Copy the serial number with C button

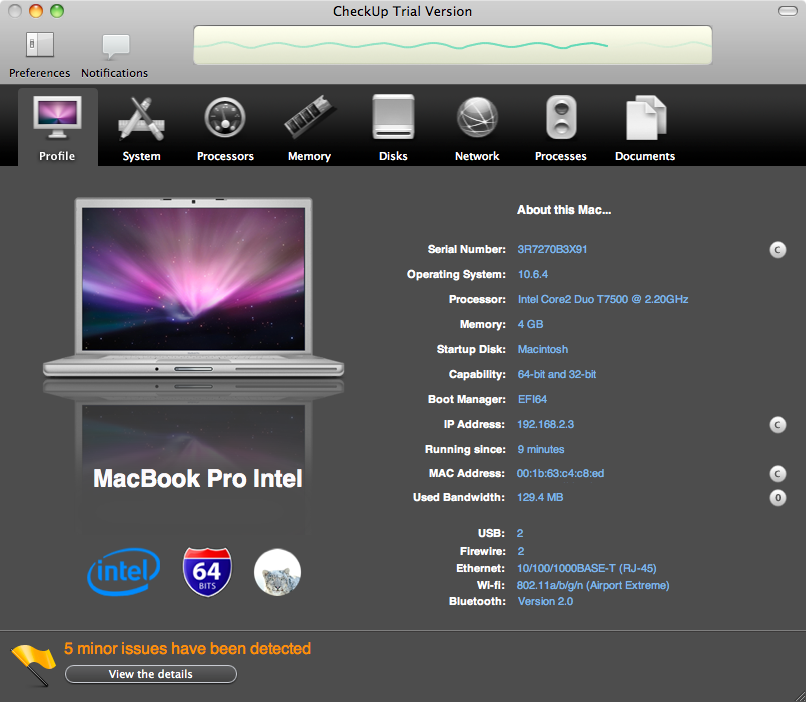(778, 250)
